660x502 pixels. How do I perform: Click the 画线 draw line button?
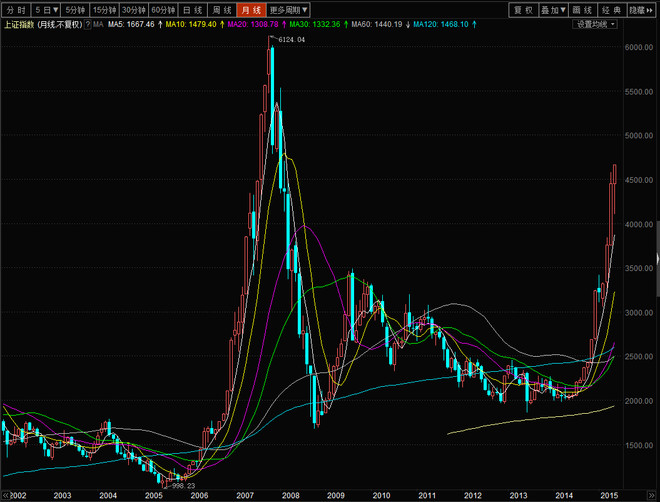pos(583,10)
